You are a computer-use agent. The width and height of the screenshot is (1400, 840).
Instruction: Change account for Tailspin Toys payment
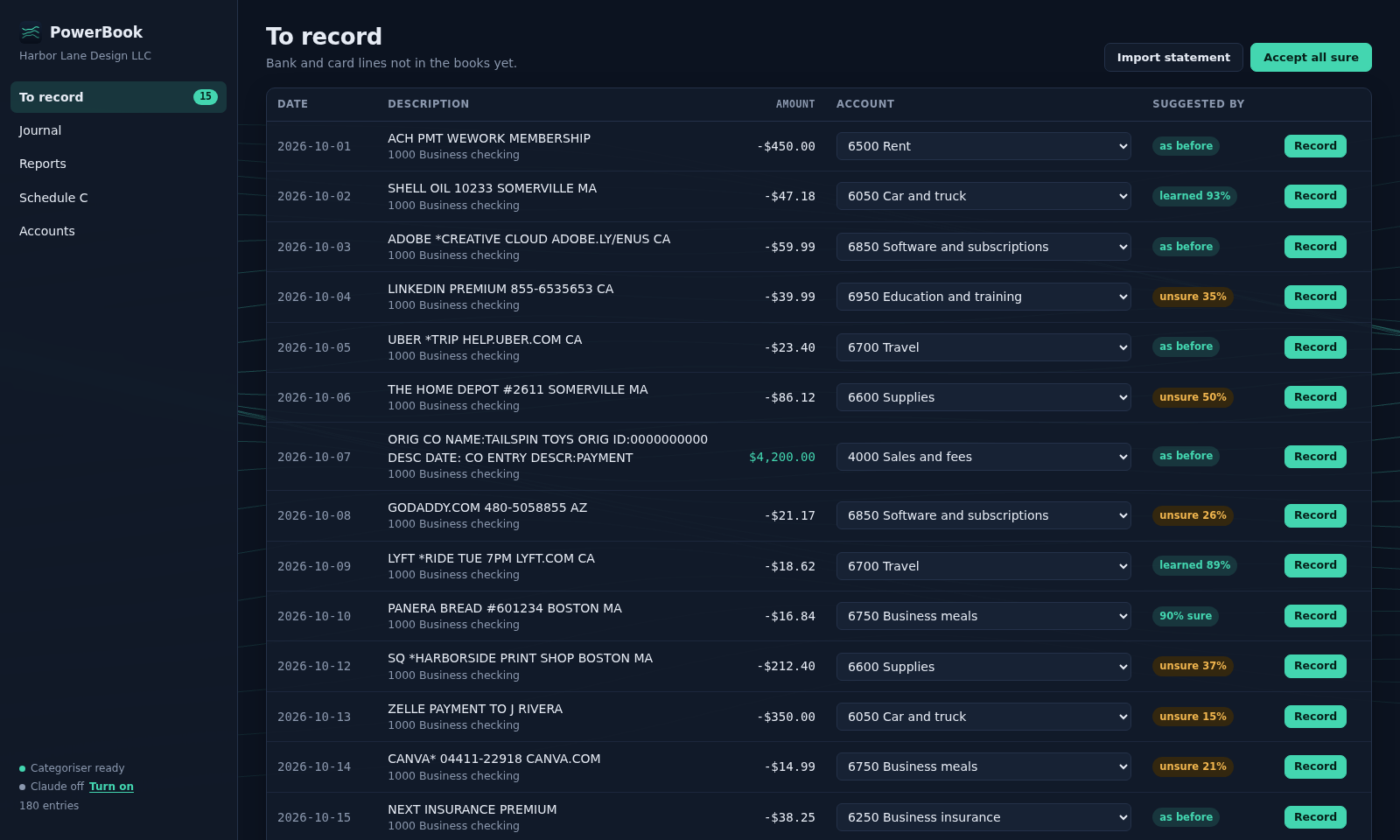coord(983,457)
